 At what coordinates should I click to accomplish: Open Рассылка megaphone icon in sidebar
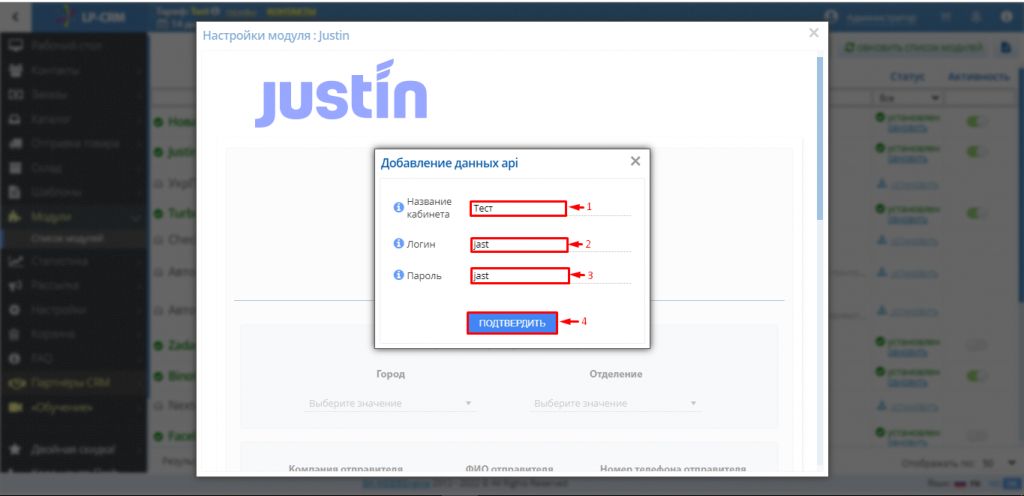pyautogui.click(x=16, y=285)
